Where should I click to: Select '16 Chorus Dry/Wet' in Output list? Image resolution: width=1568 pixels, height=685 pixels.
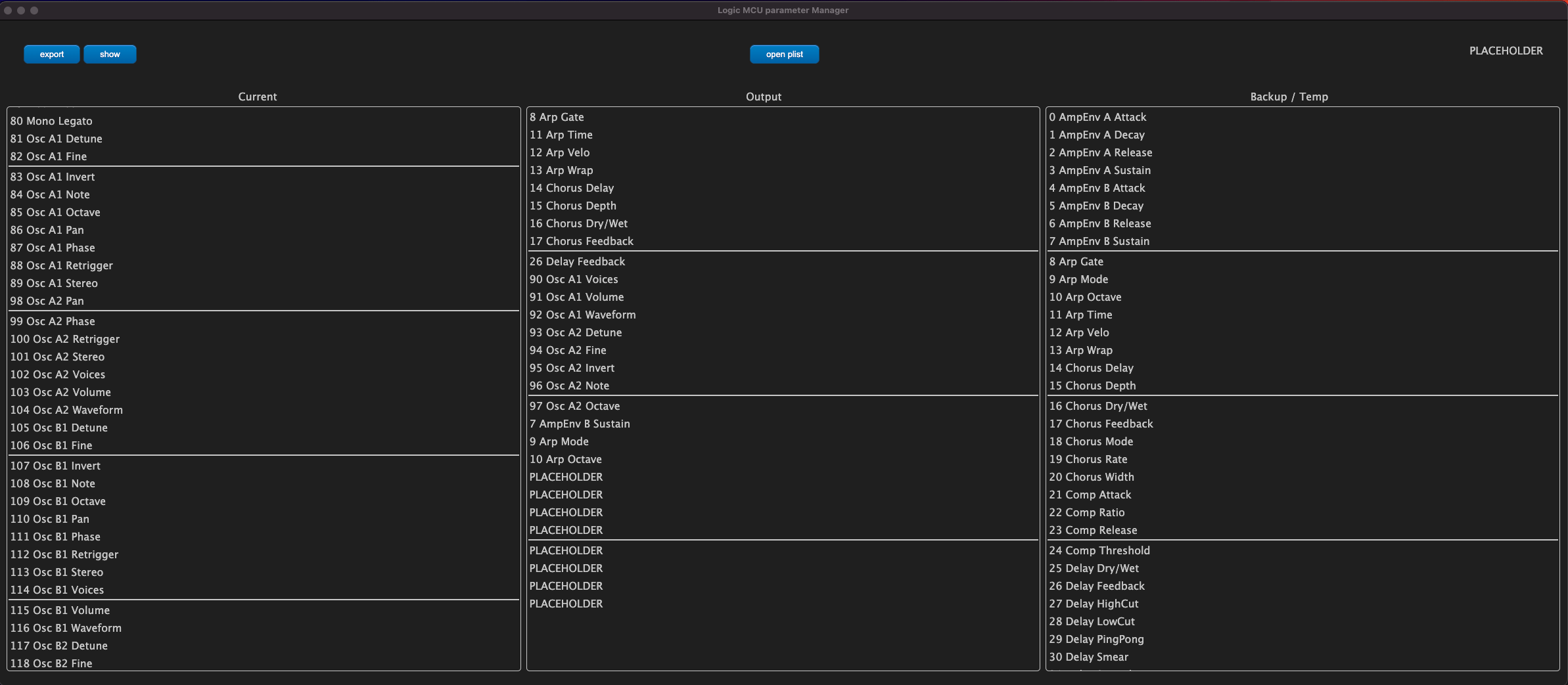pyautogui.click(x=783, y=223)
